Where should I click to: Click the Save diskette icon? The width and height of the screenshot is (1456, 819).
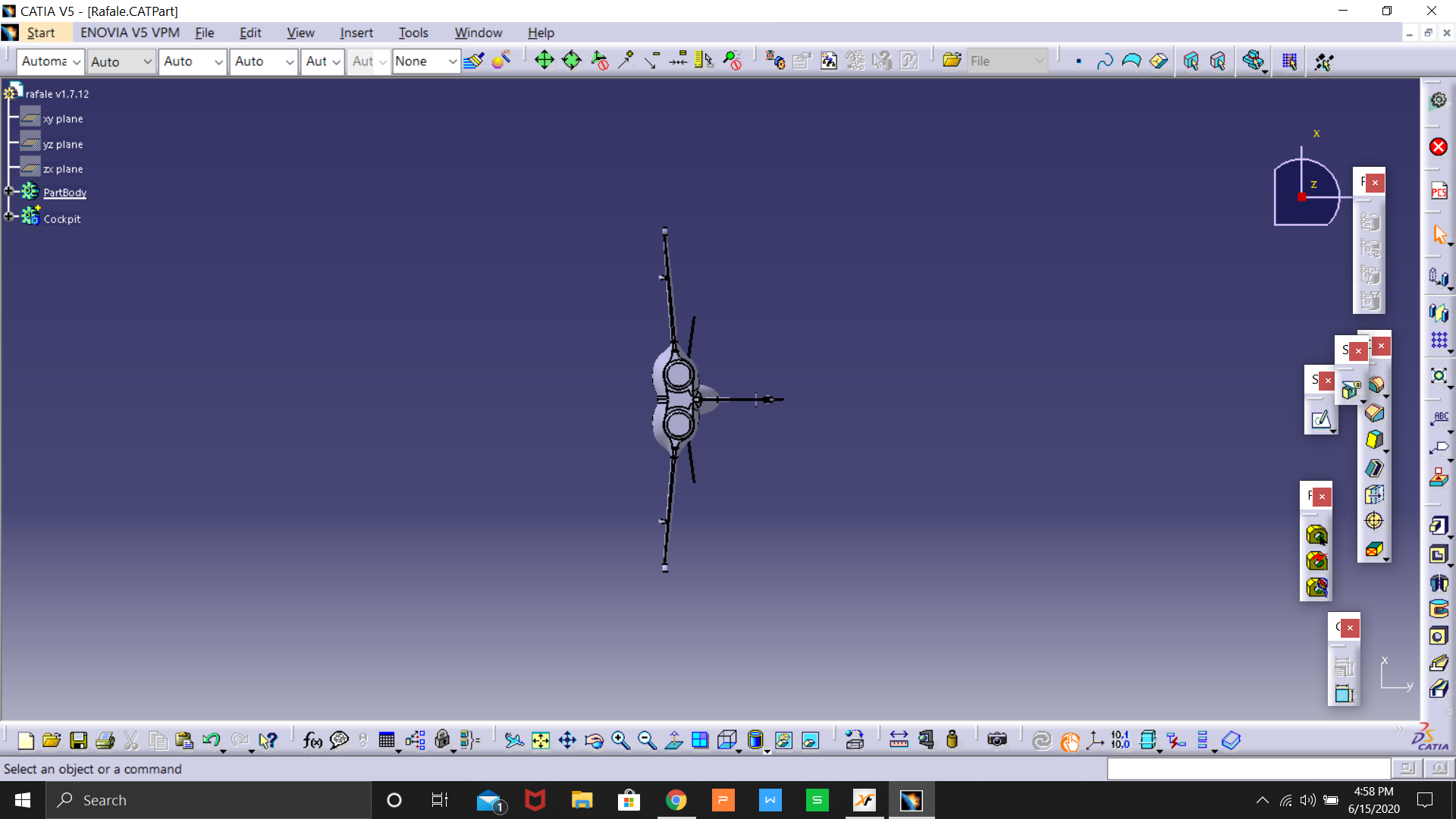click(78, 740)
